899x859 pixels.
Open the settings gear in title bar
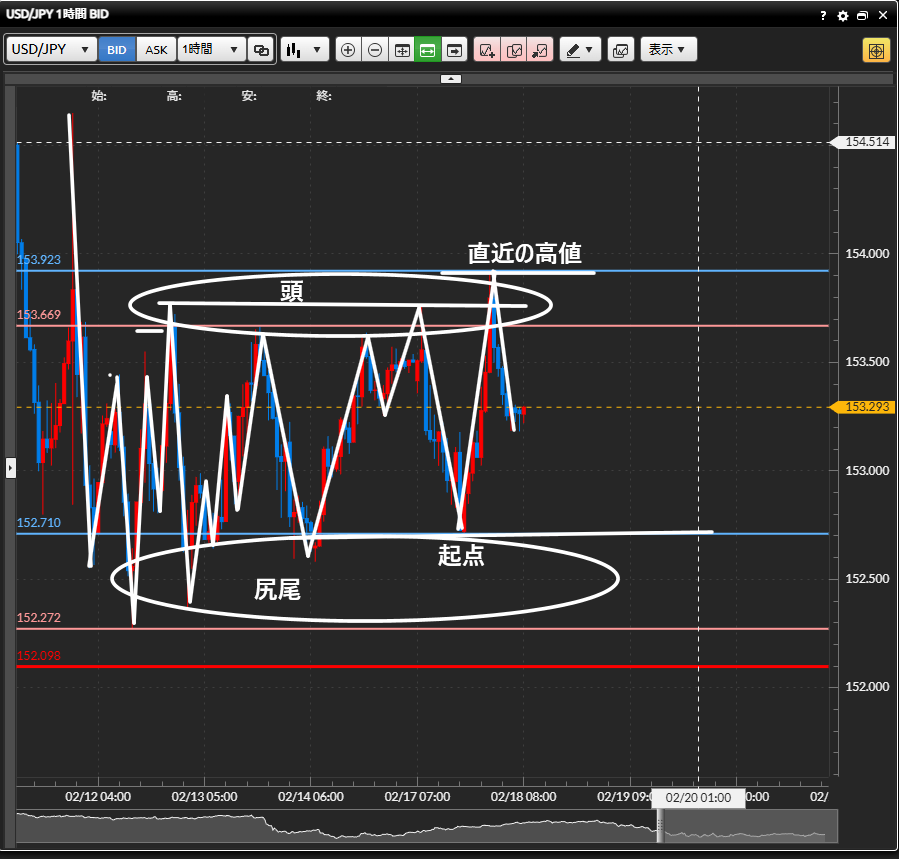842,16
